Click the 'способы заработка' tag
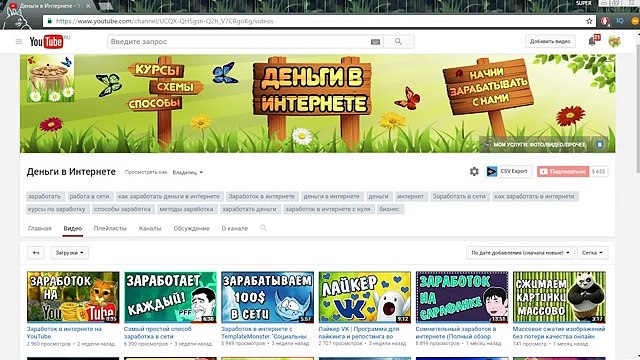This screenshot has height=360, width=640. pos(122,209)
